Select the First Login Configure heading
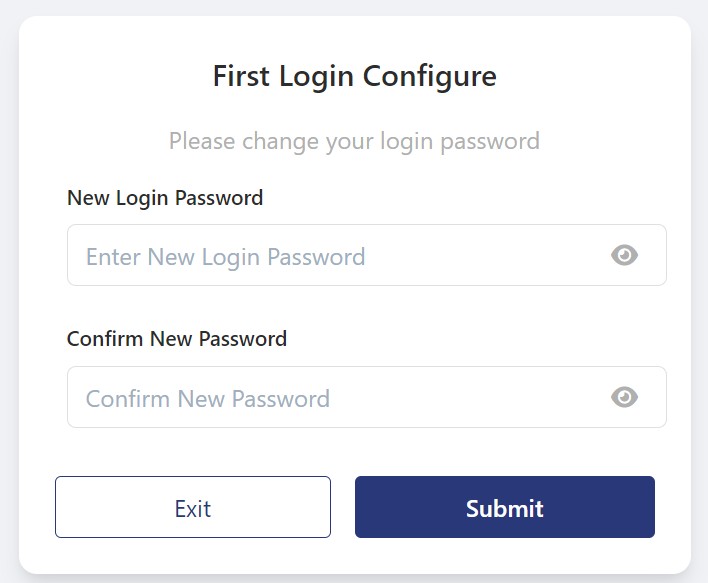 tap(354, 76)
